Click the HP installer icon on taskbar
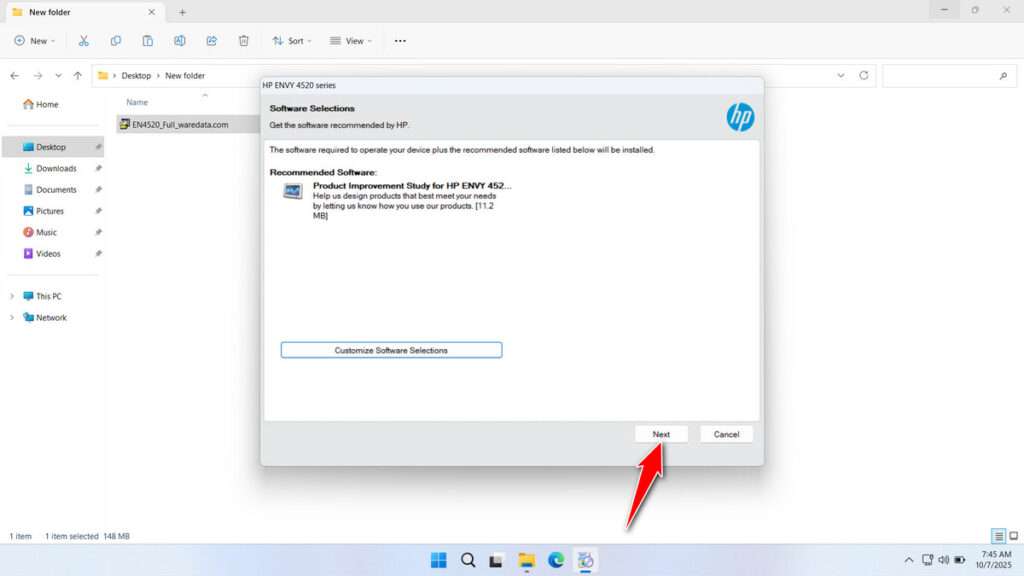 click(x=586, y=560)
